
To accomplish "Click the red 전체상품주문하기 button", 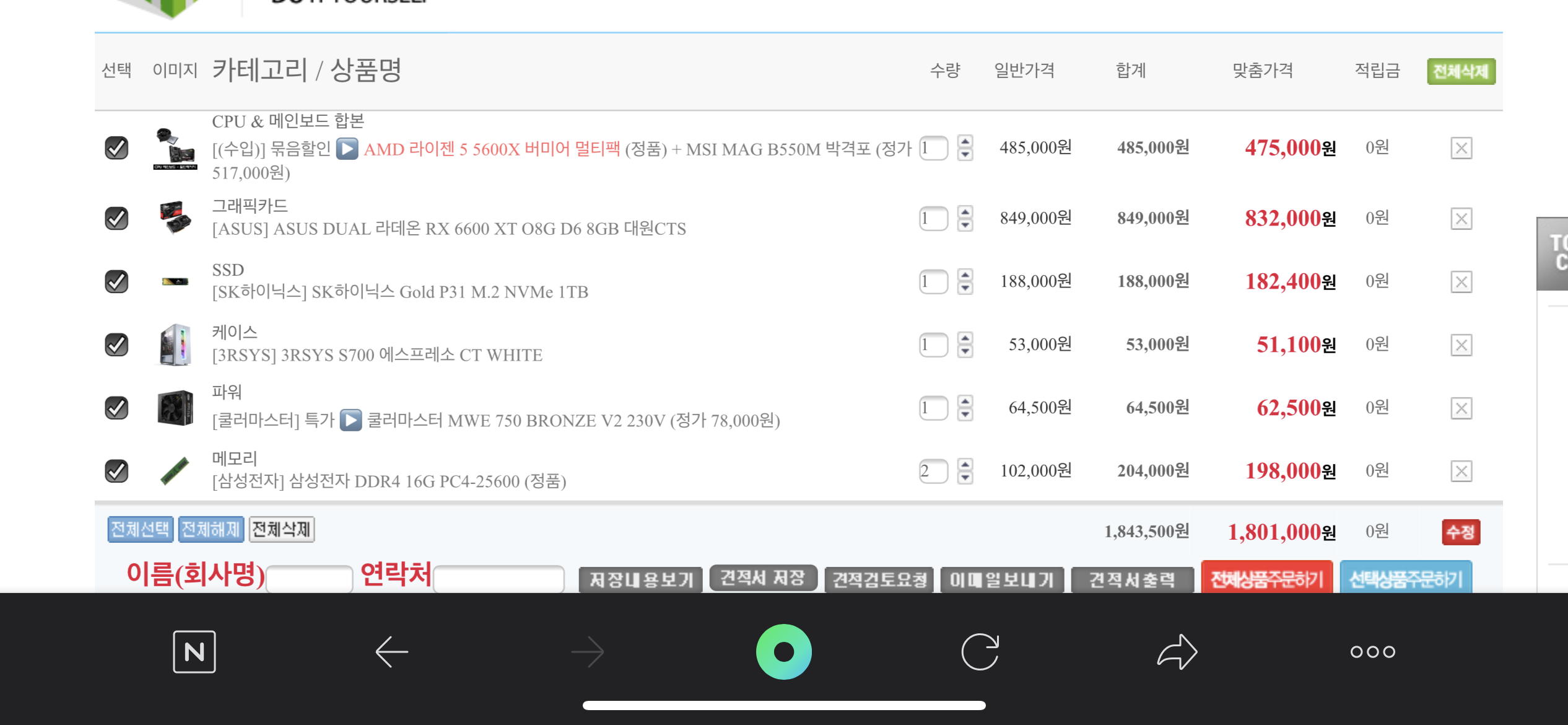I will [x=1267, y=578].
